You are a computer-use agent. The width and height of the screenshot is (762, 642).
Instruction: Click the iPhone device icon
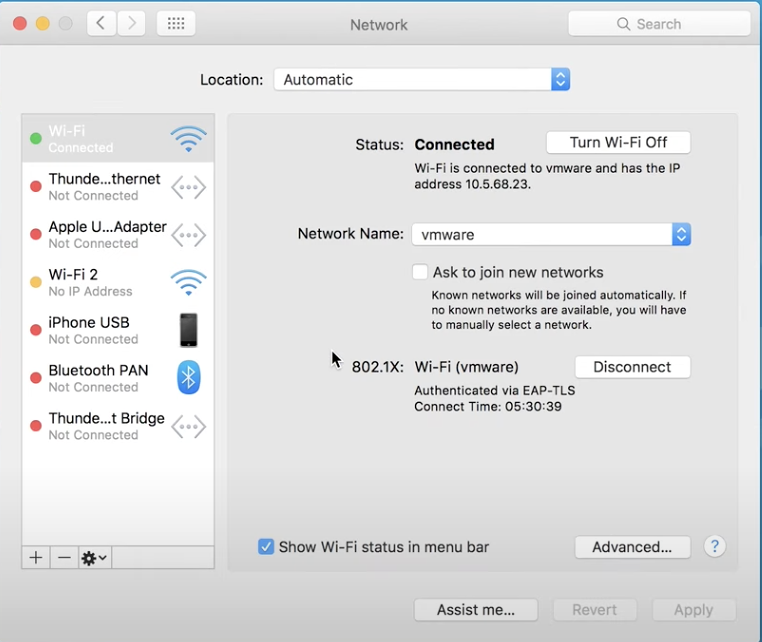[189, 330]
